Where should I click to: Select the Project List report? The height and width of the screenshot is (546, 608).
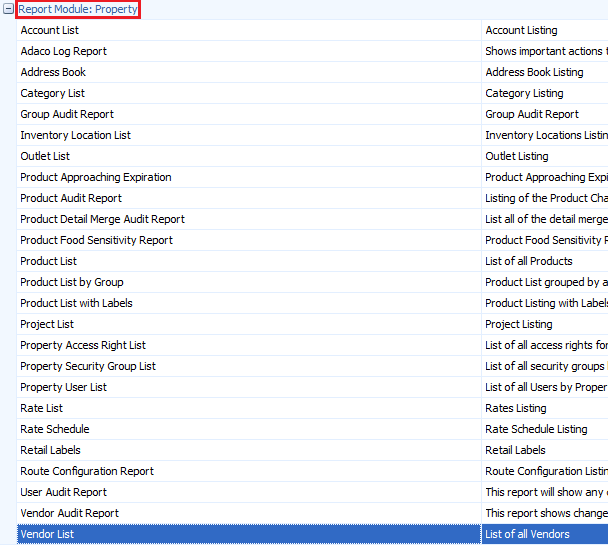(47, 324)
